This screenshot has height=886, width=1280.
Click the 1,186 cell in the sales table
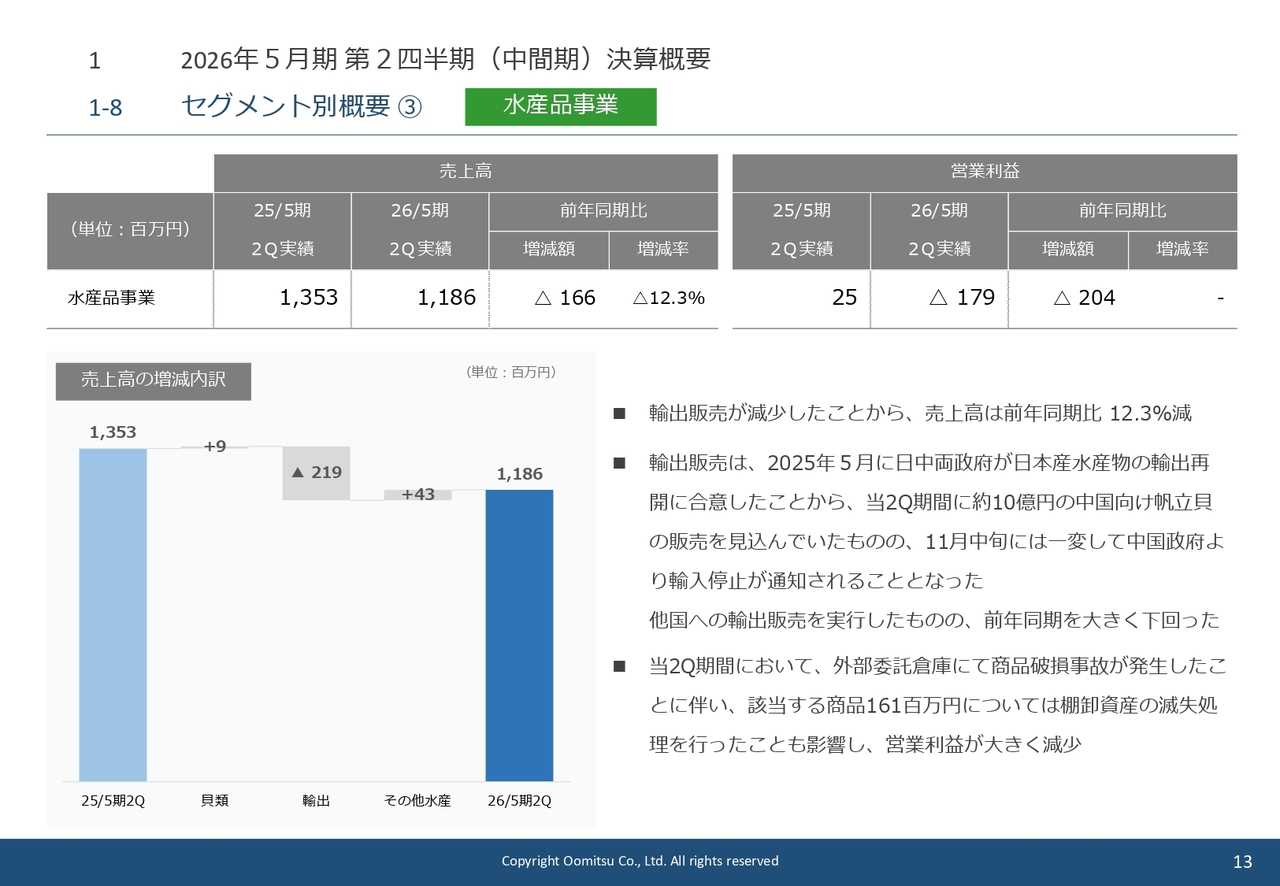coord(420,298)
